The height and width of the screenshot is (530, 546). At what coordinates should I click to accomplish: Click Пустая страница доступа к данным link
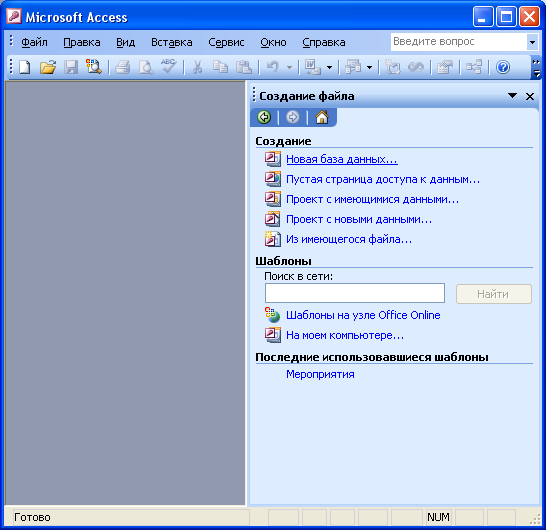click(x=383, y=179)
